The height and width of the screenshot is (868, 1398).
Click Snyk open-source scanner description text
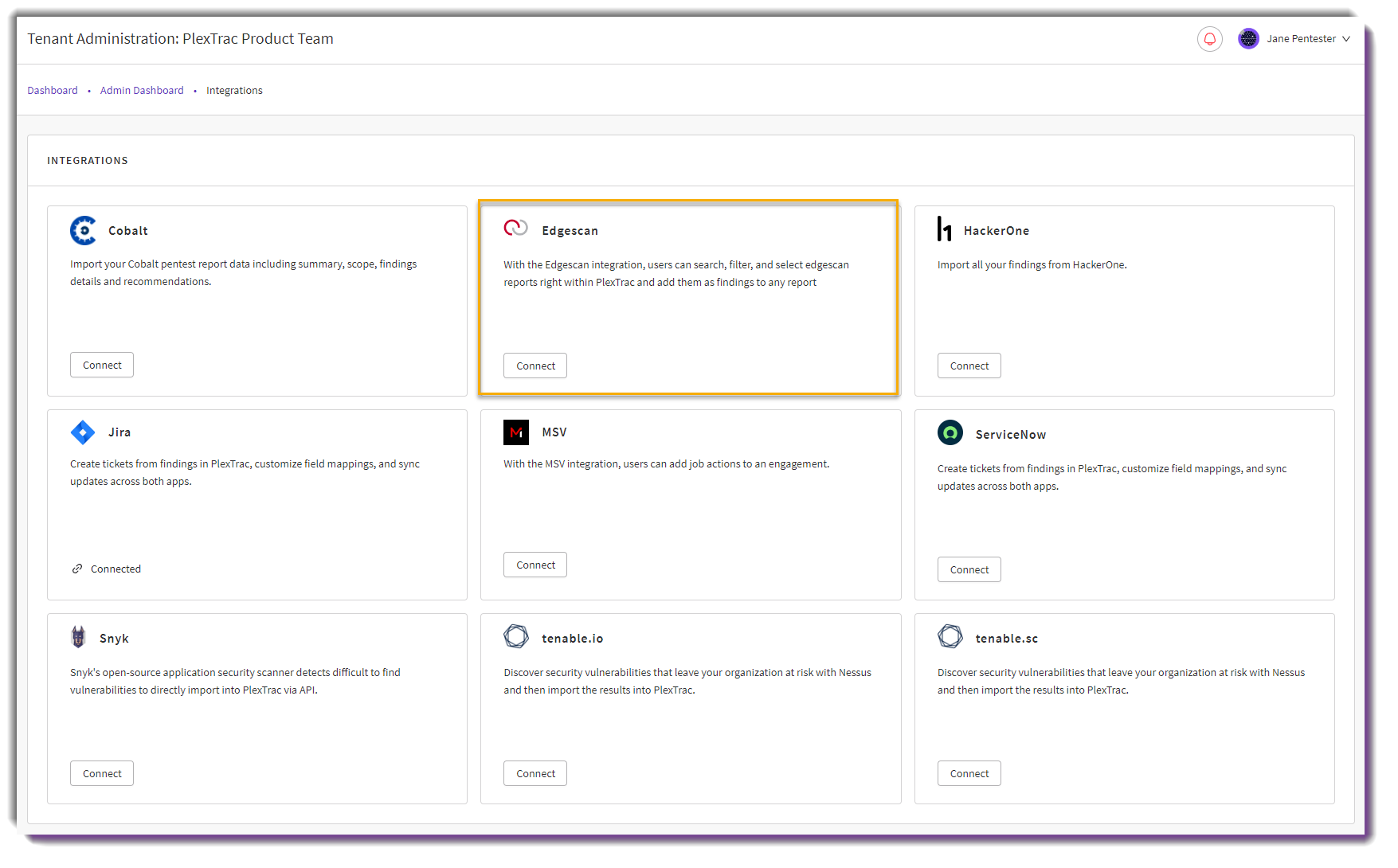(236, 681)
